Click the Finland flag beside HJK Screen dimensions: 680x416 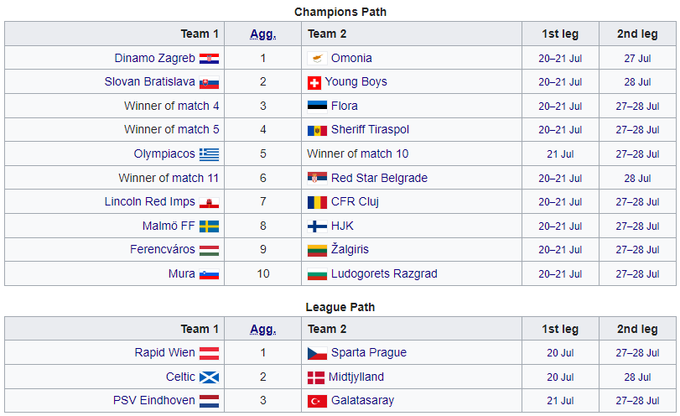(x=316, y=226)
